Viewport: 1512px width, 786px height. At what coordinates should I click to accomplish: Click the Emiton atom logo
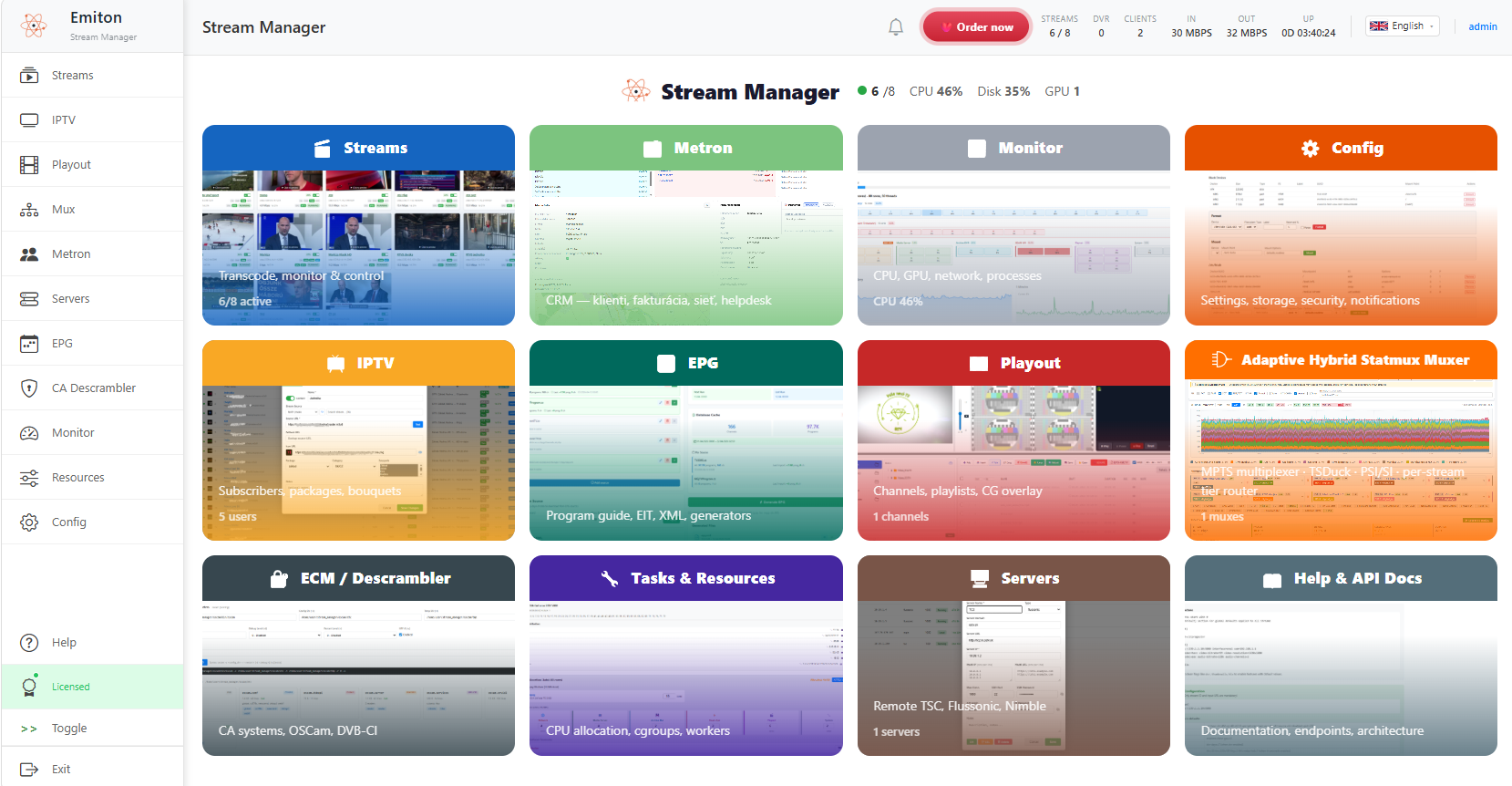[34, 26]
